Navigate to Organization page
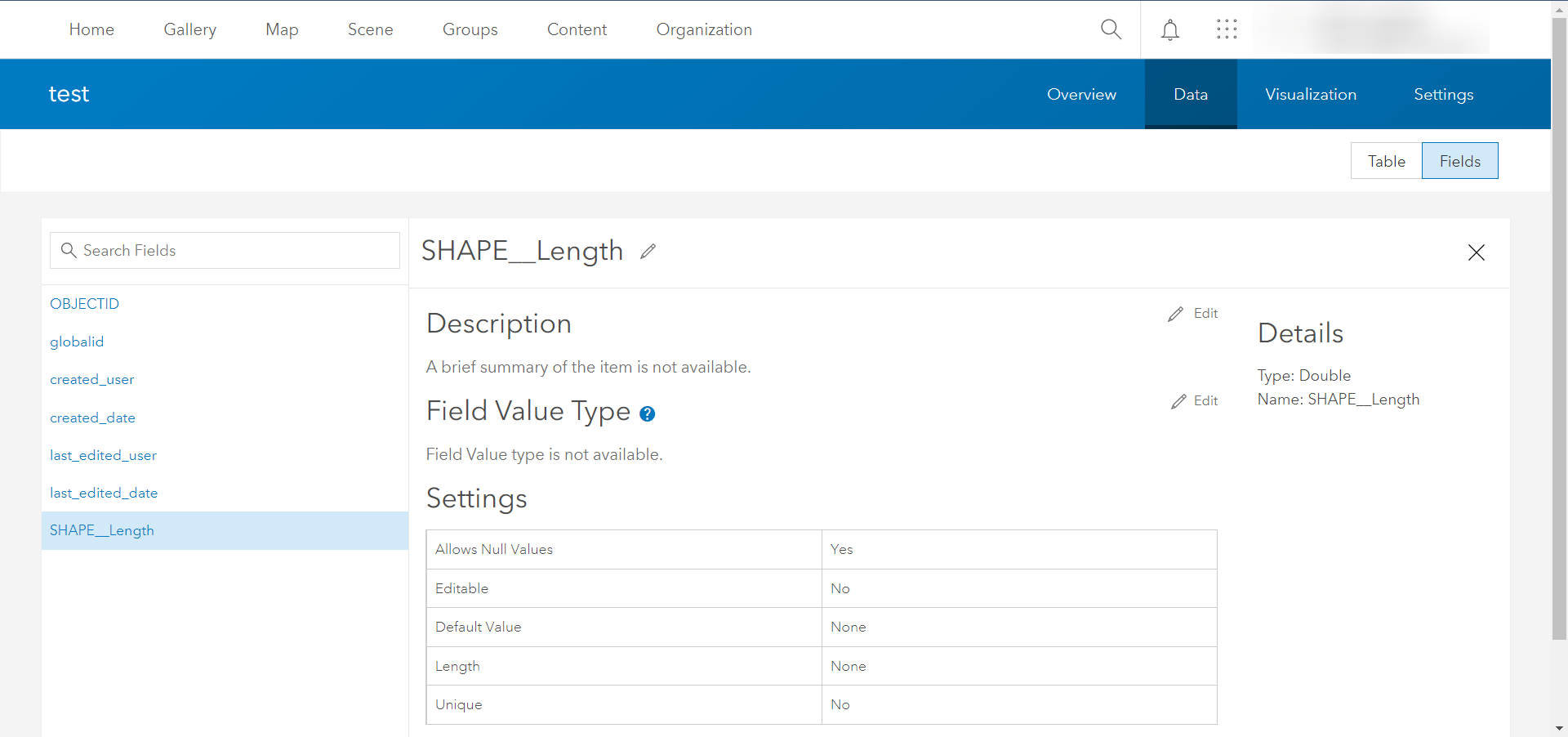Screen dimensions: 1568x737 click(704, 30)
